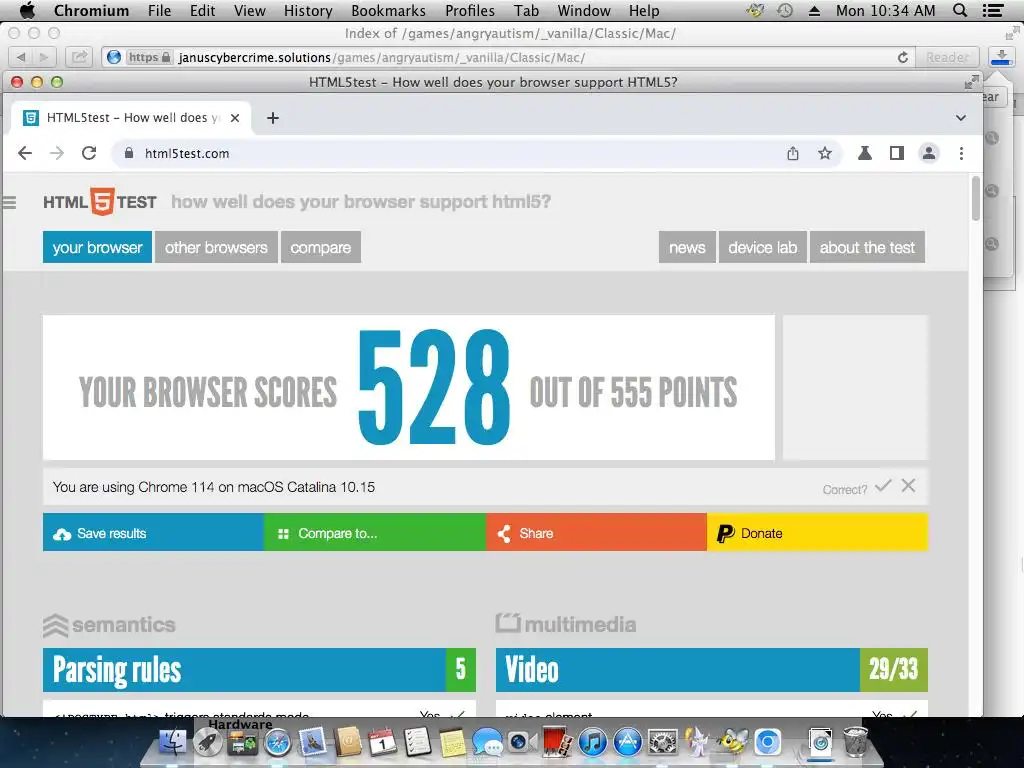Expand the tab search chevron
The width and height of the screenshot is (1024, 768).
click(x=961, y=118)
